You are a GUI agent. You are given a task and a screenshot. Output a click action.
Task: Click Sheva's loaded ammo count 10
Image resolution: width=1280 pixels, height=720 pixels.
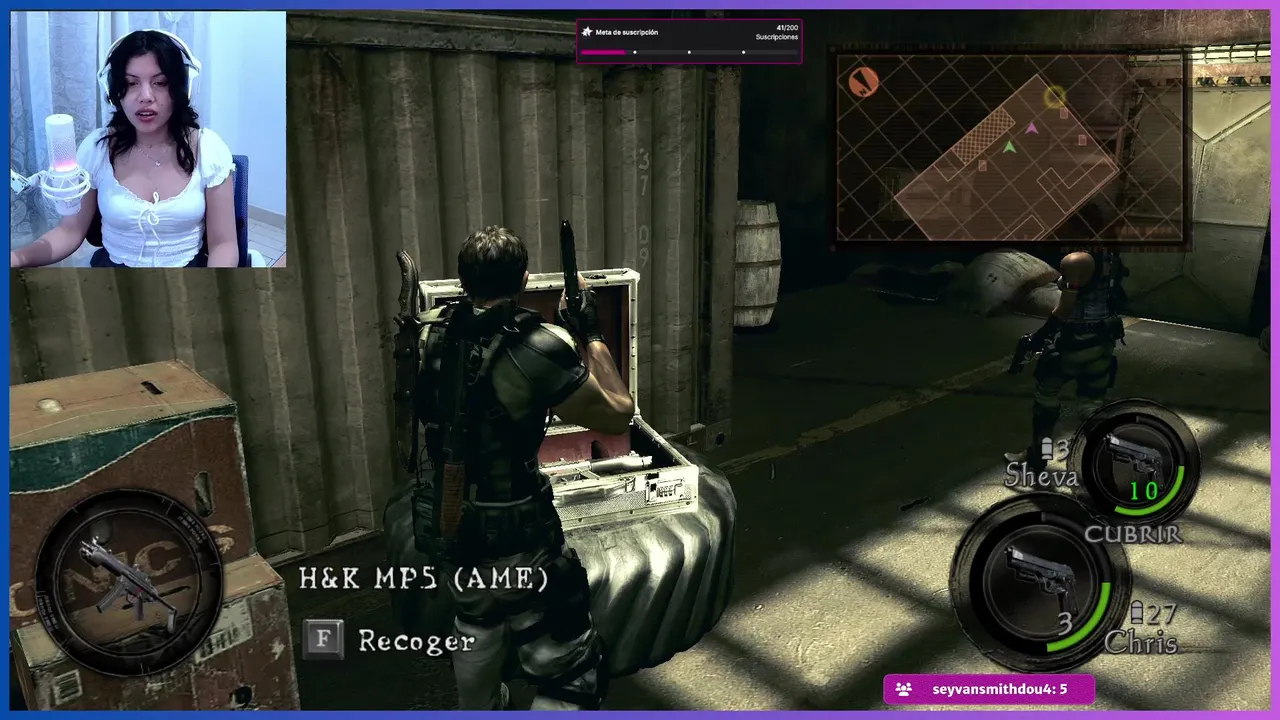(1143, 491)
